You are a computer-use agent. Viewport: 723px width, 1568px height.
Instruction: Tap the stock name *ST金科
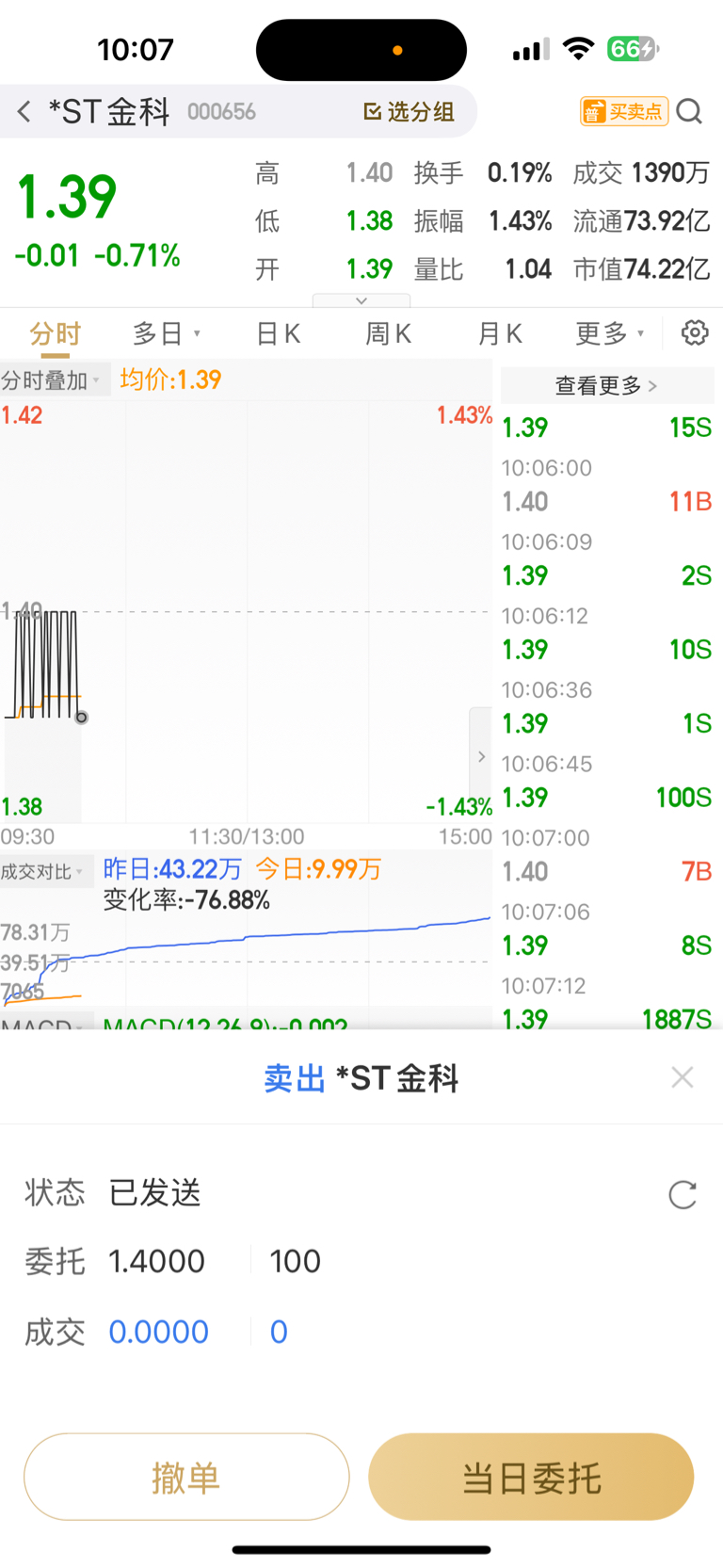click(x=109, y=111)
